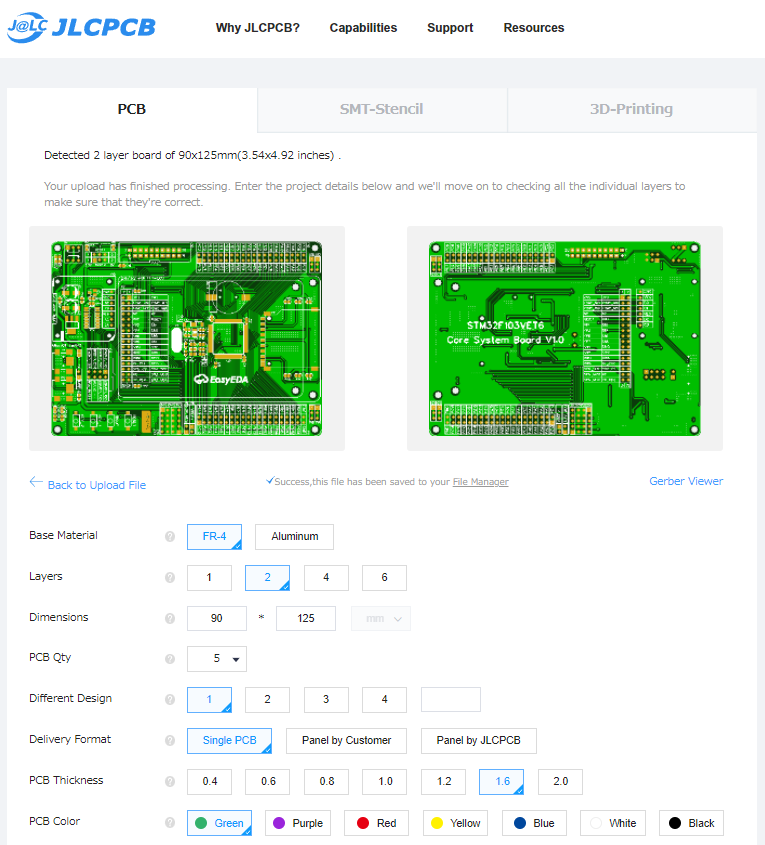
Task: Click the back arrow beside Upload File
Action: click(x=36, y=482)
